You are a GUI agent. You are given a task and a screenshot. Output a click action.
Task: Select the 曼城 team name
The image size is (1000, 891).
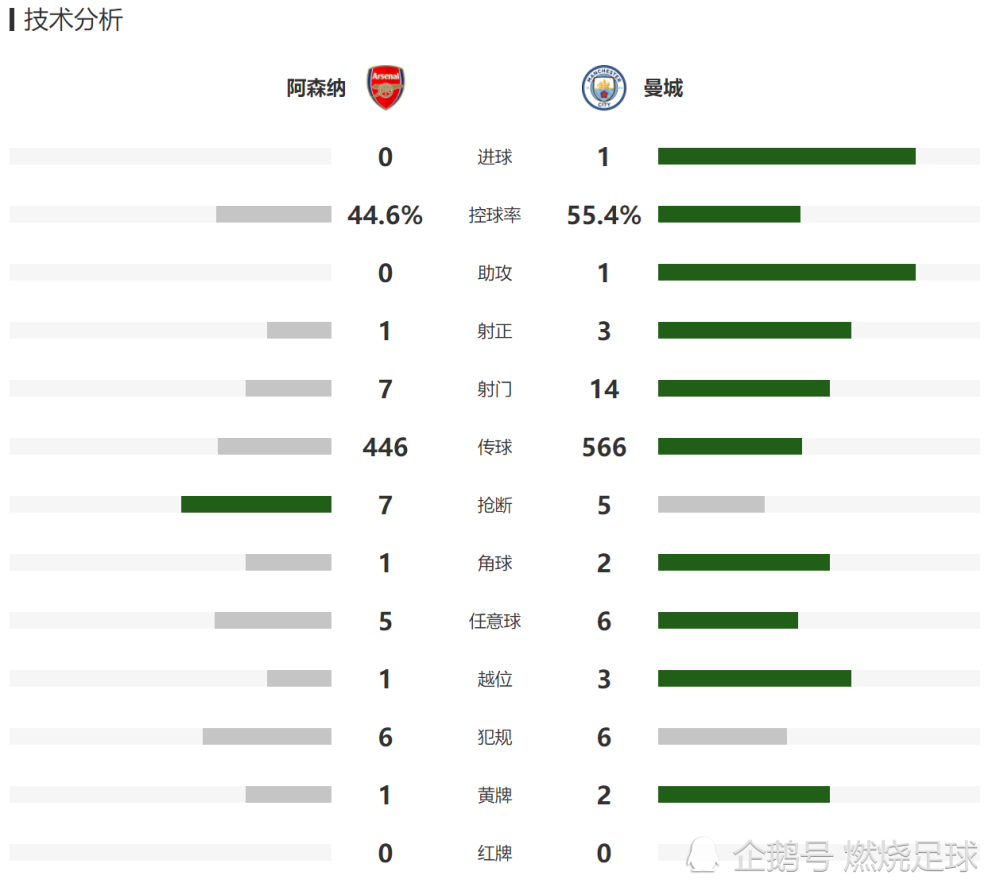click(663, 88)
